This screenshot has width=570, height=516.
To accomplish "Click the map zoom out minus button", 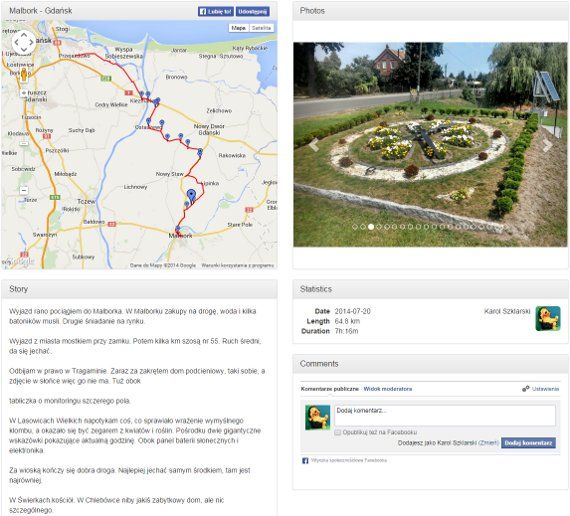I will point(24,190).
